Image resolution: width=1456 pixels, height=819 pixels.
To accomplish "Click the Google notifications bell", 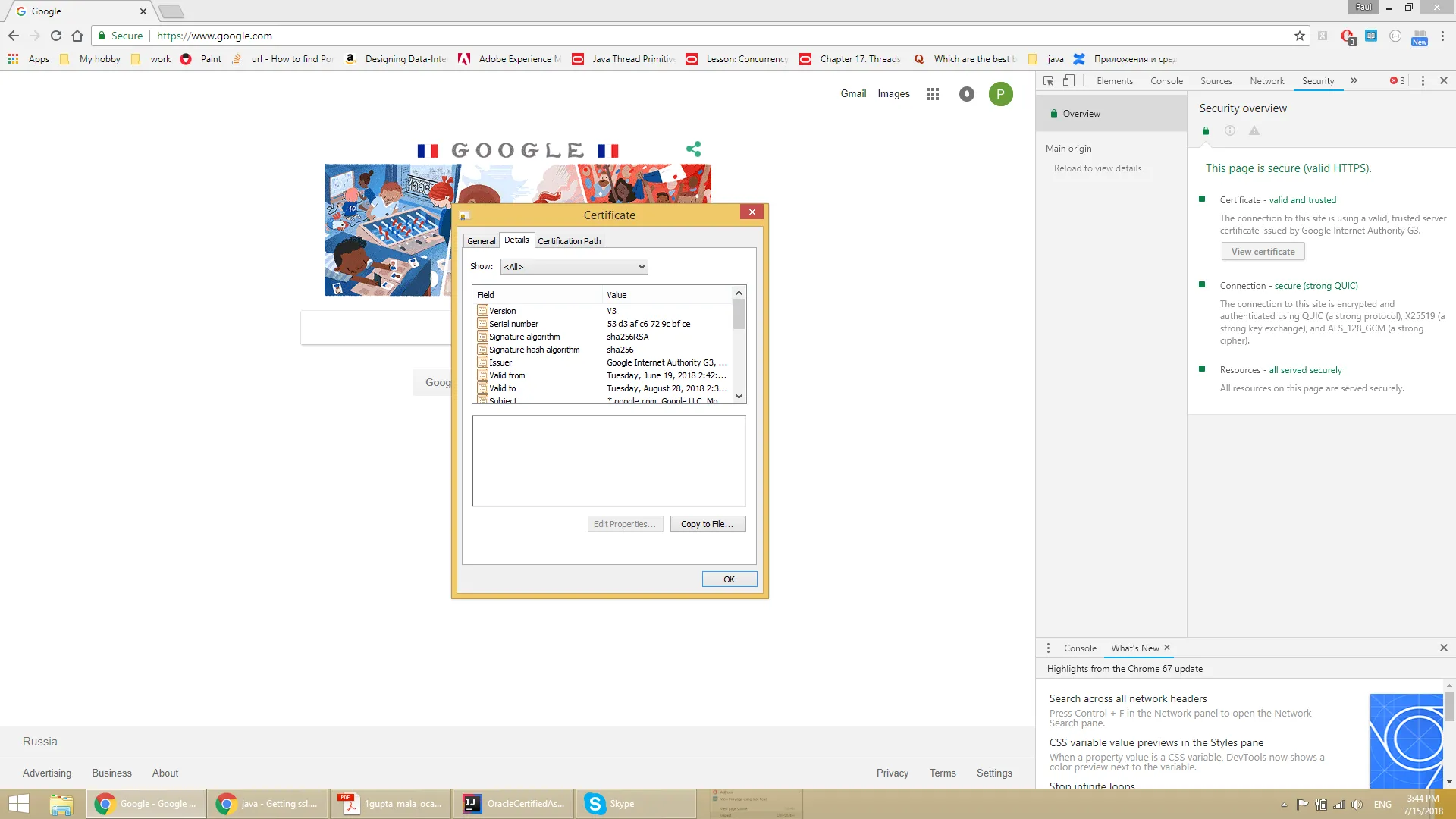I will [x=966, y=94].
